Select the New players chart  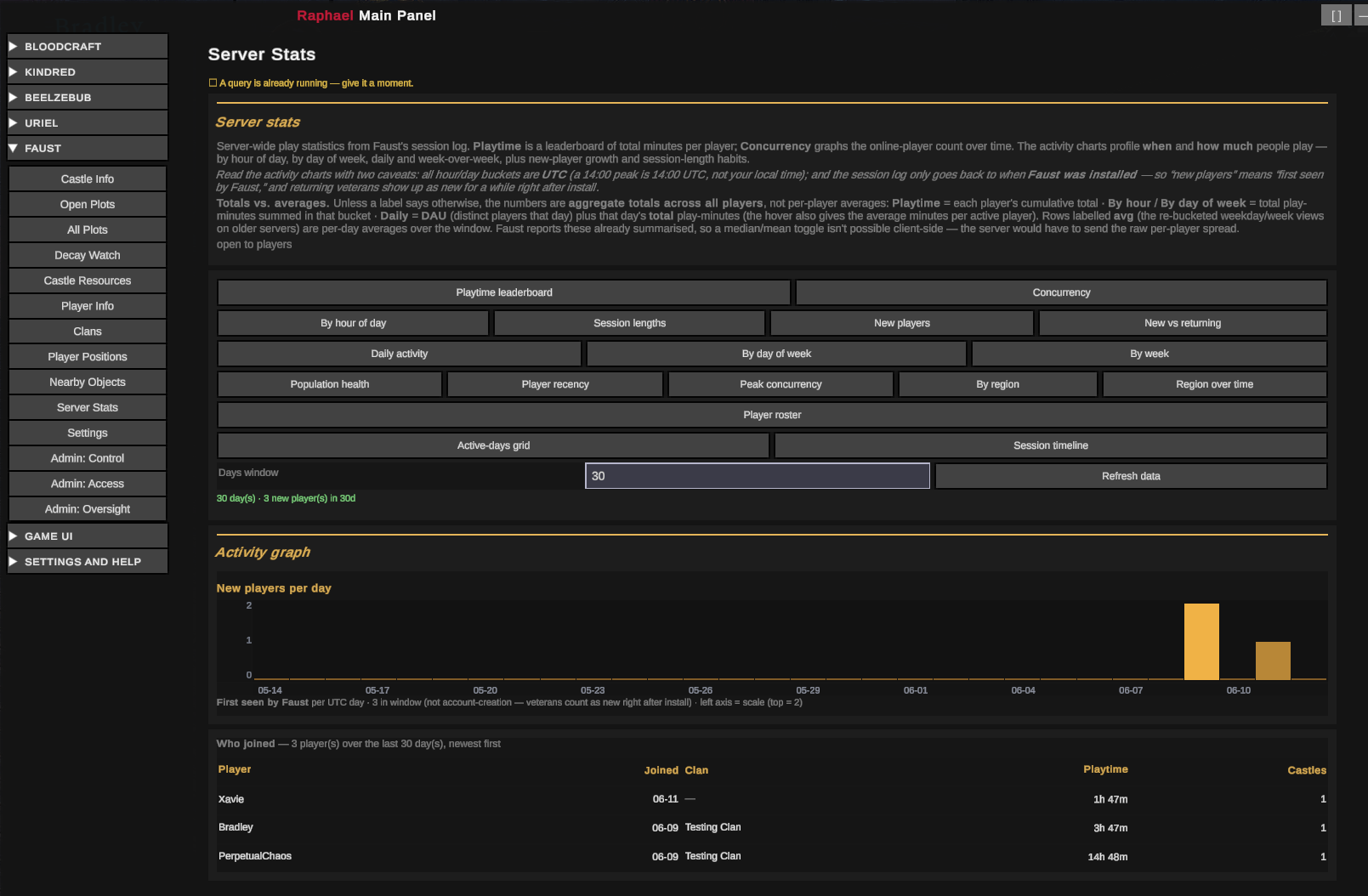point(902,323)
